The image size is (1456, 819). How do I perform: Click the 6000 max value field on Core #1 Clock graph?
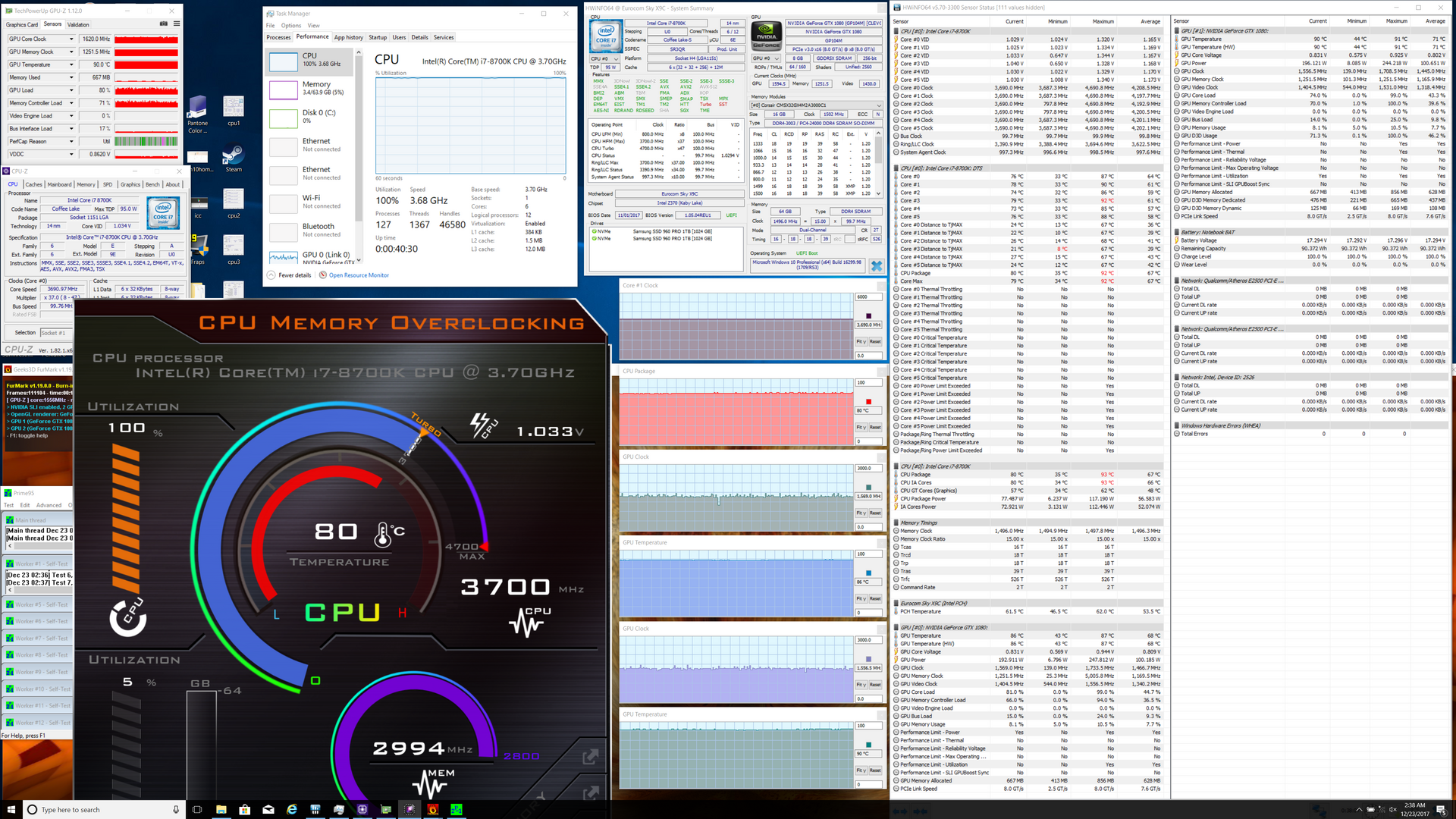pyautogui.click(x=869, y=297)
